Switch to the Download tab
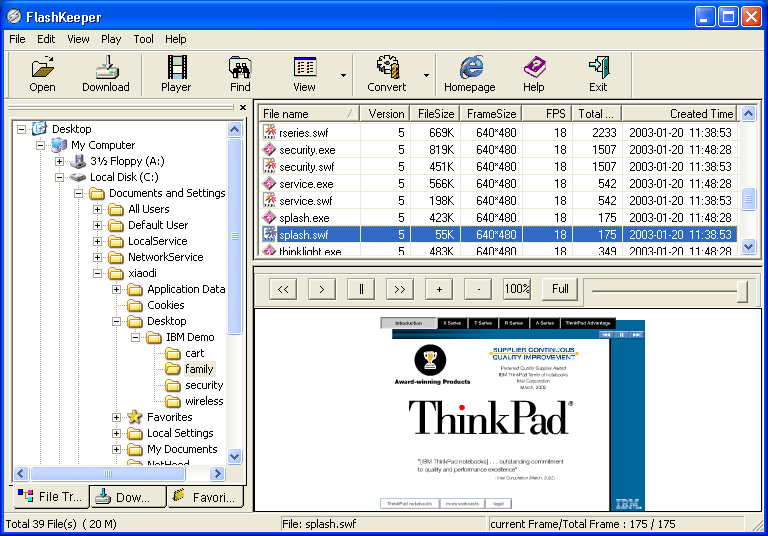The width and height of the screenshot is (768, 536). (x=128, y=497)
